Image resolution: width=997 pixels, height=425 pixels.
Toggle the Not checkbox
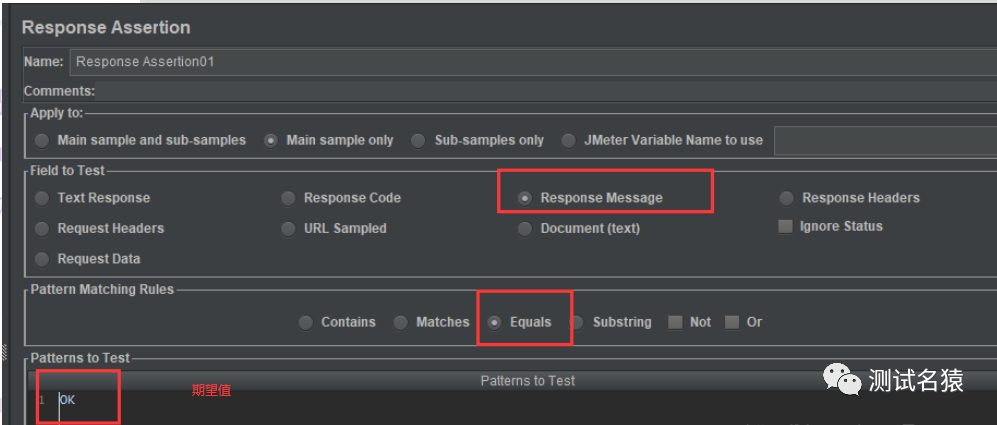pos(675,323)
